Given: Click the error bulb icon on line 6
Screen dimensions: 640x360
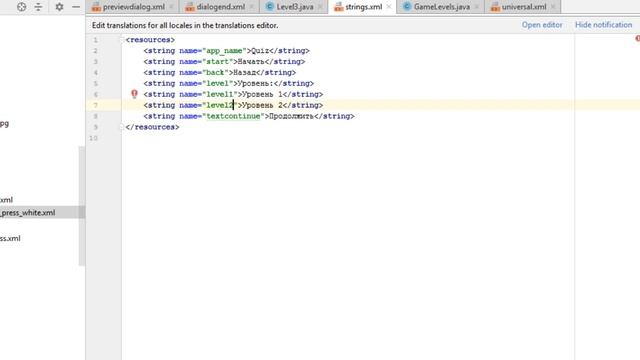Looking at the screenshot, I should (x=134, y=94).
